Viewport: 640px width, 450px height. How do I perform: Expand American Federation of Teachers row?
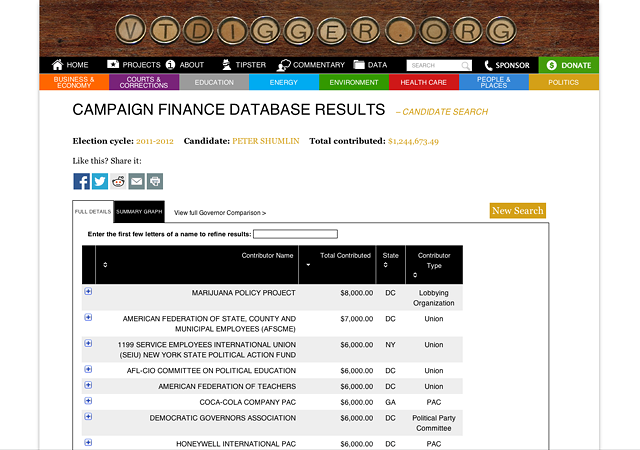[x=88, y=385]
